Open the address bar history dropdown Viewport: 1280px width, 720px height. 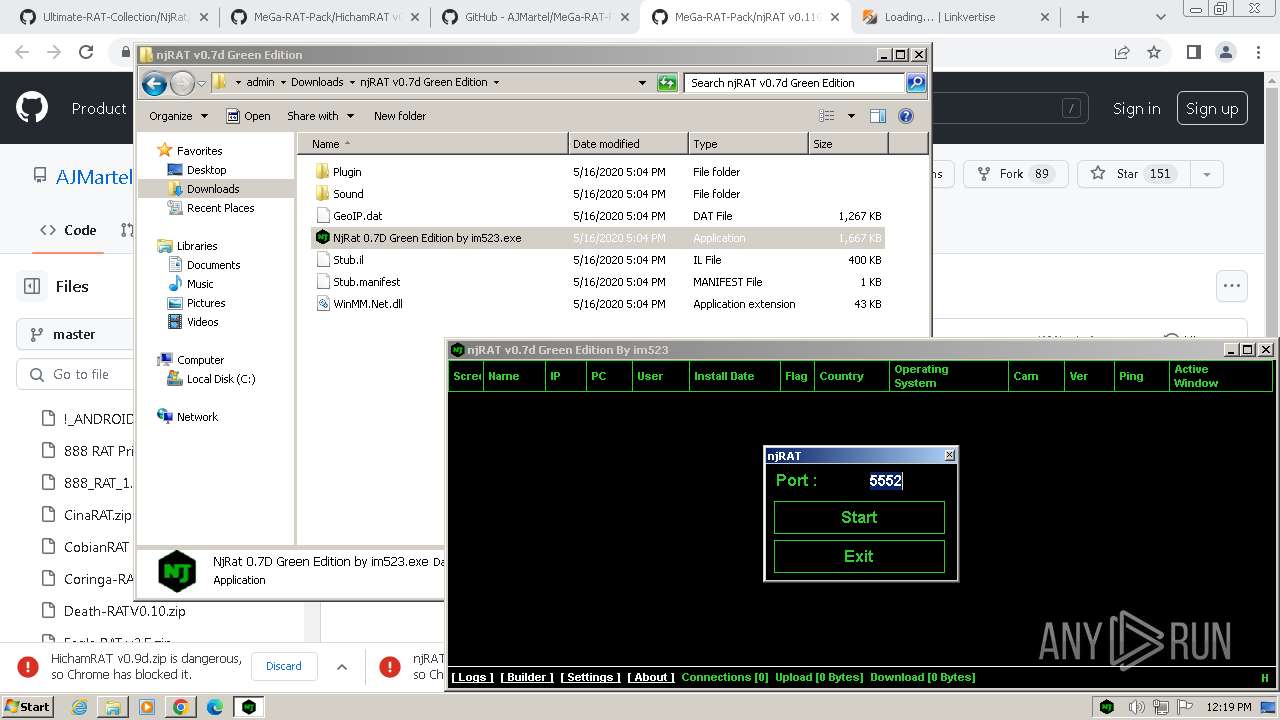(x=642, y=83)
